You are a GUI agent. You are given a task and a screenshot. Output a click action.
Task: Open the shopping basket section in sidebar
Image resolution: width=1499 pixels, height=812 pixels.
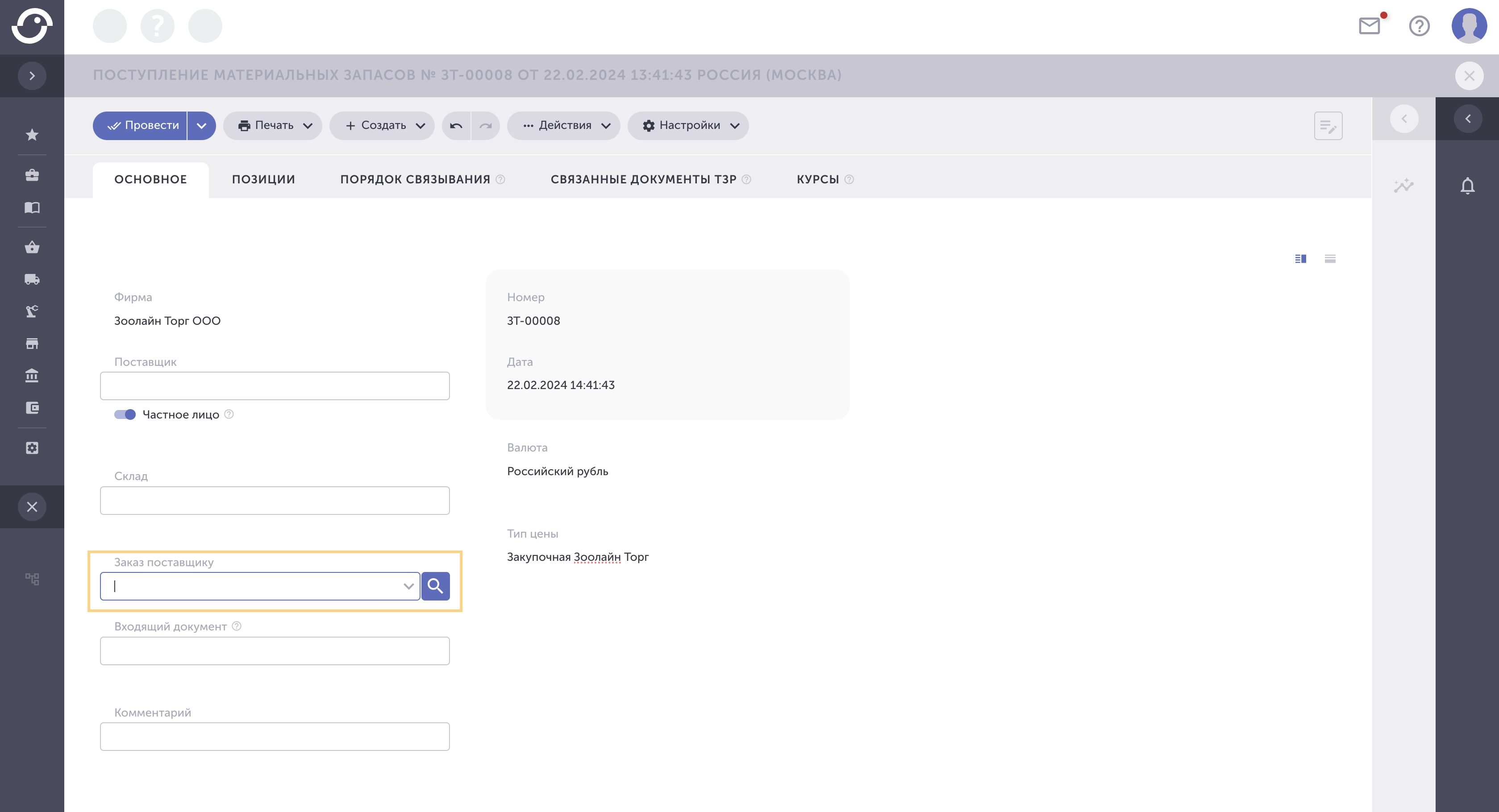tap(32, 247)
